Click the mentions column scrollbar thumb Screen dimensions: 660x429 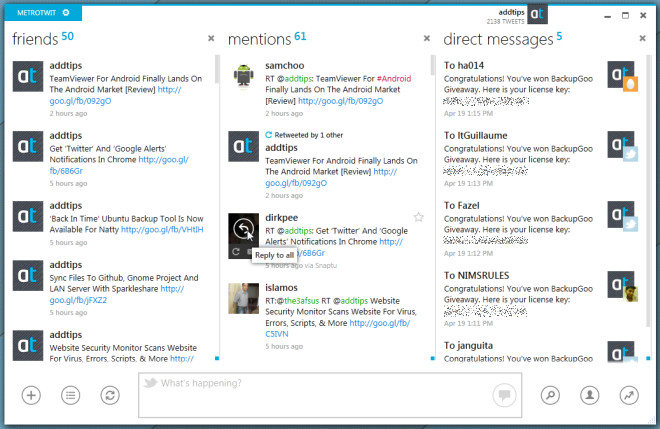[x=433, y=65]
